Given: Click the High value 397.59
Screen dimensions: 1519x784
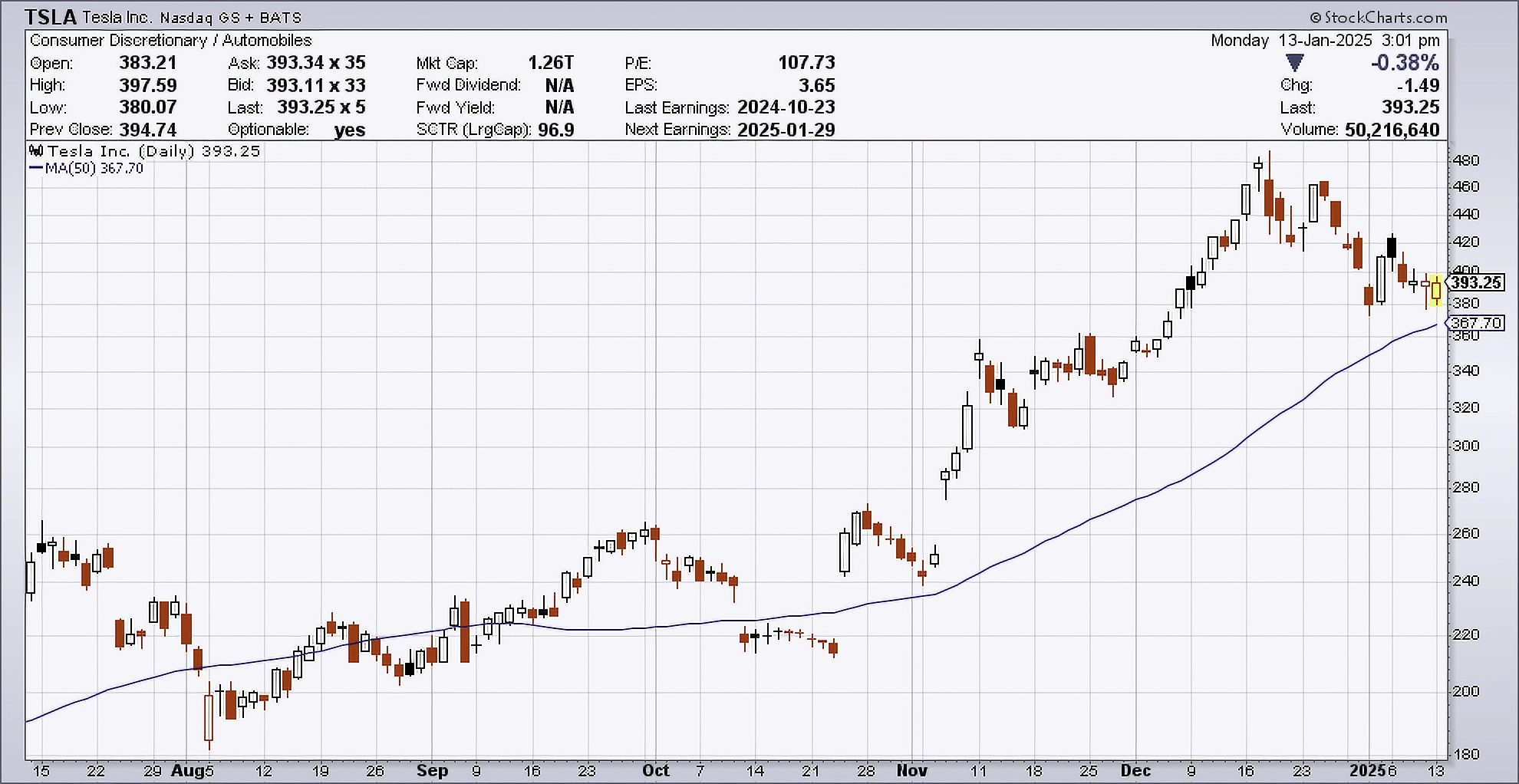Looking at the screenshot, I should pyautogui.click(x=147, y=85).
